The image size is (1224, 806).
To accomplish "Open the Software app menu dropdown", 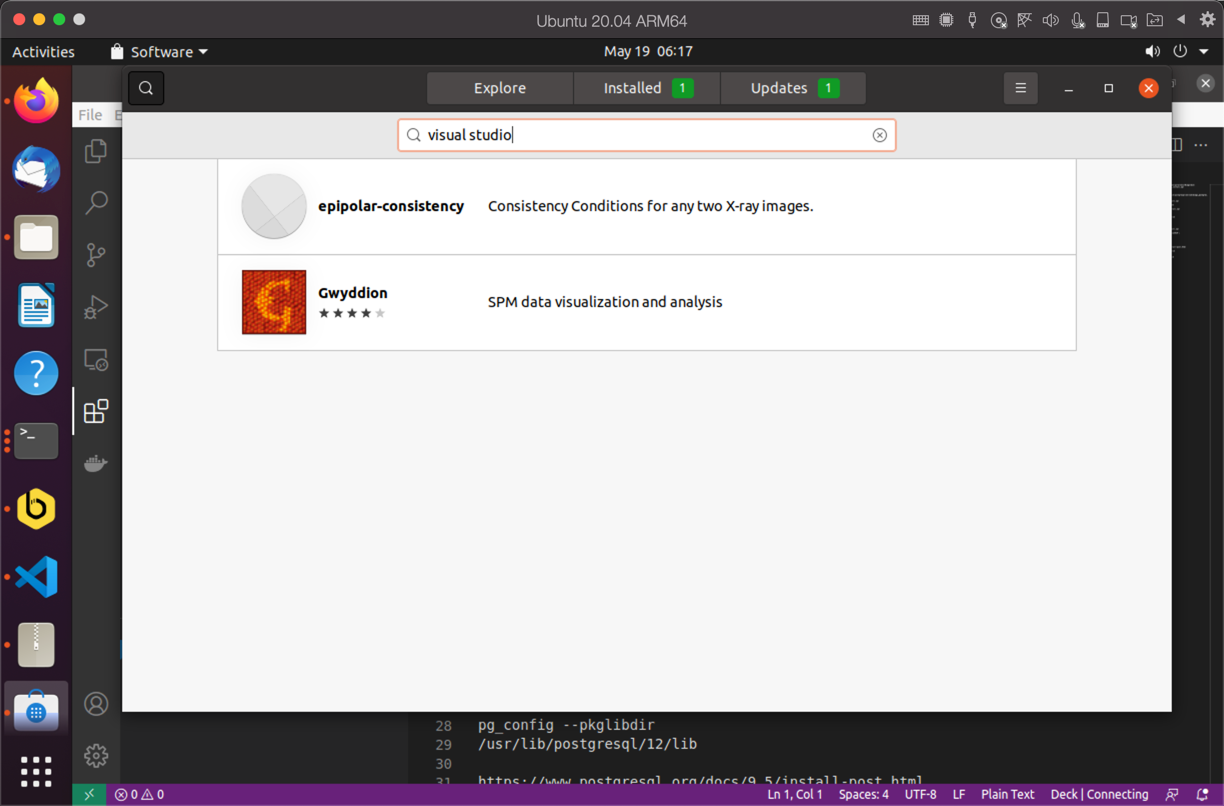I will [160, 52].
